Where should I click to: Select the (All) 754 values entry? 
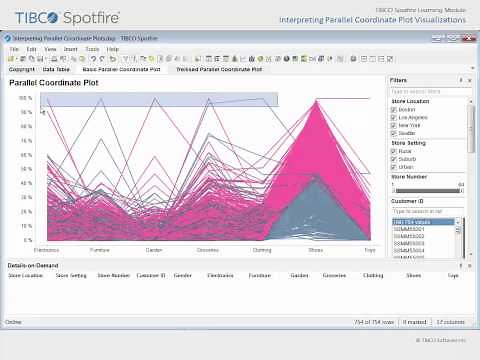pyautogui.click(x=423, y=222)
